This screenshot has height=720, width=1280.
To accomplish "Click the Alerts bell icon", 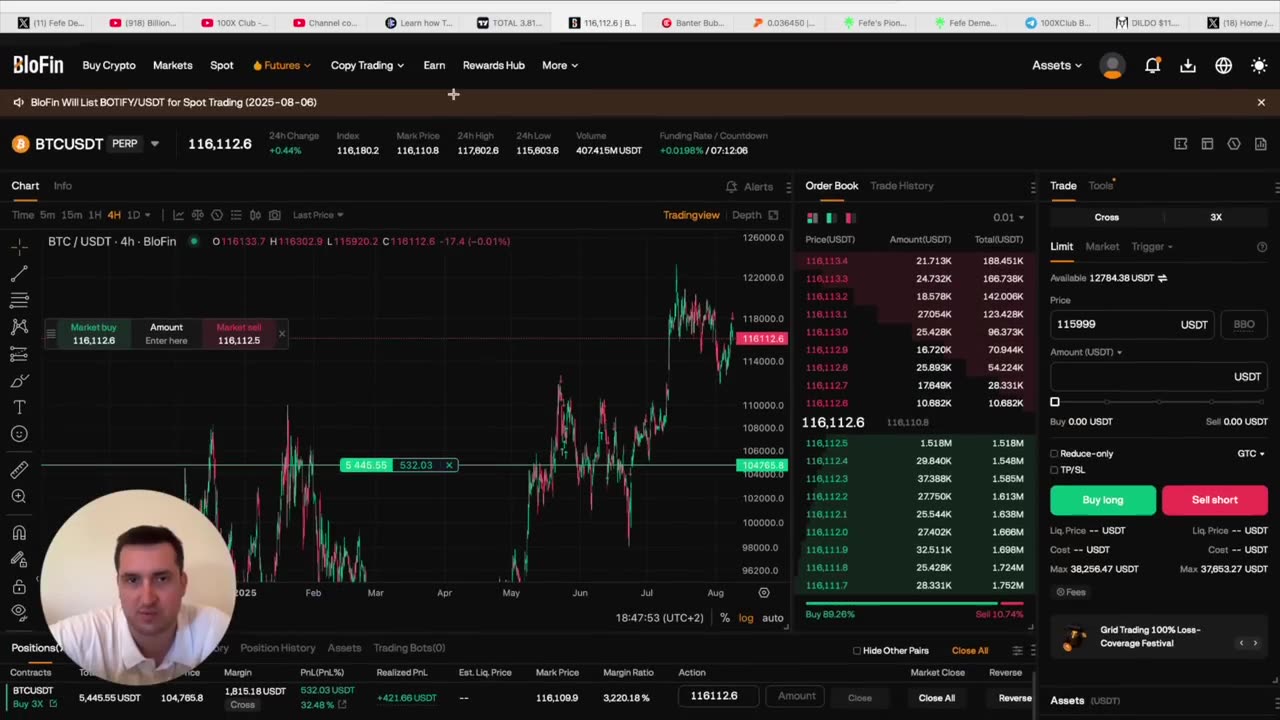I will click(x=731, y=186).
